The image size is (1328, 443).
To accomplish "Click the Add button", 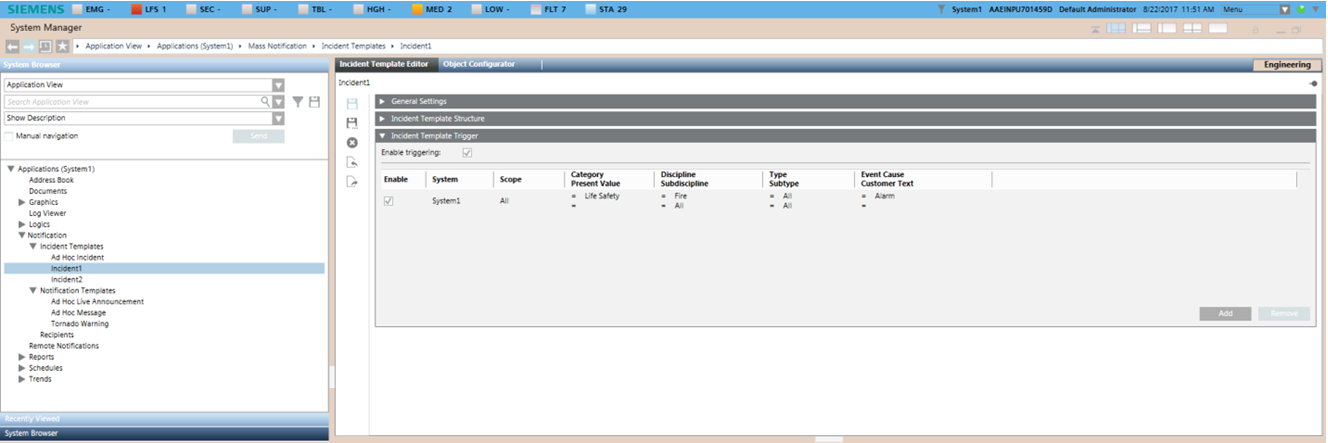I will coord(1225,314).
